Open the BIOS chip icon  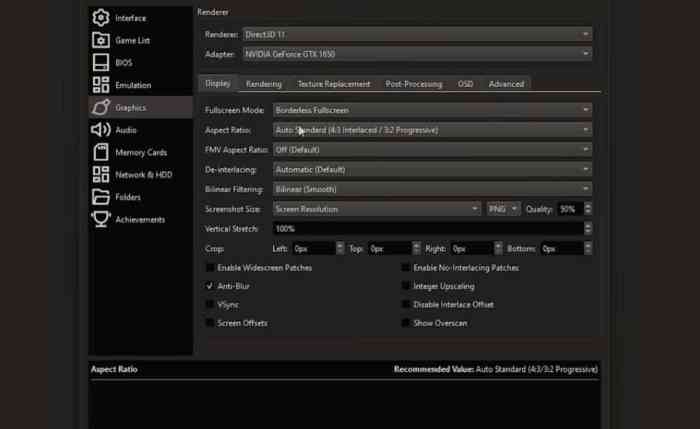[x=100, y=62]
